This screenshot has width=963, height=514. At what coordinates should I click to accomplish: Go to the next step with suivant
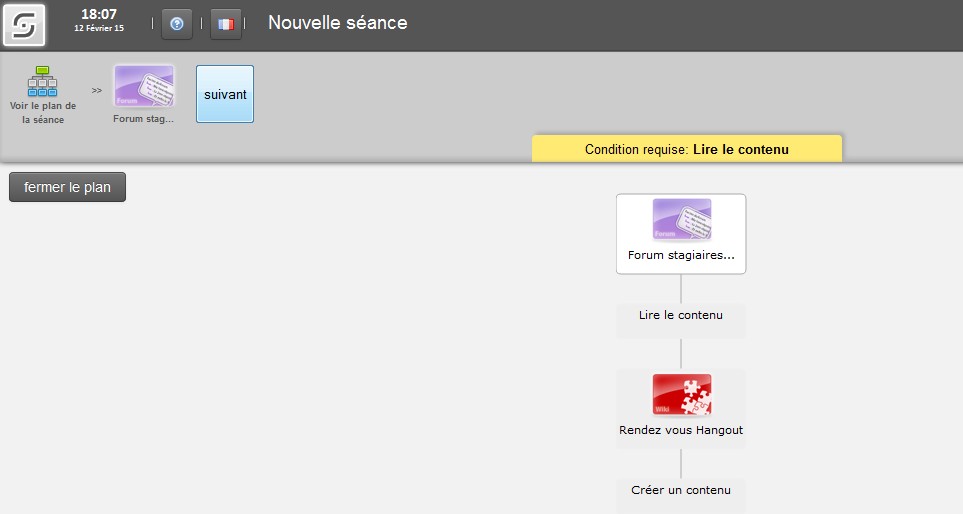point(225,94)
